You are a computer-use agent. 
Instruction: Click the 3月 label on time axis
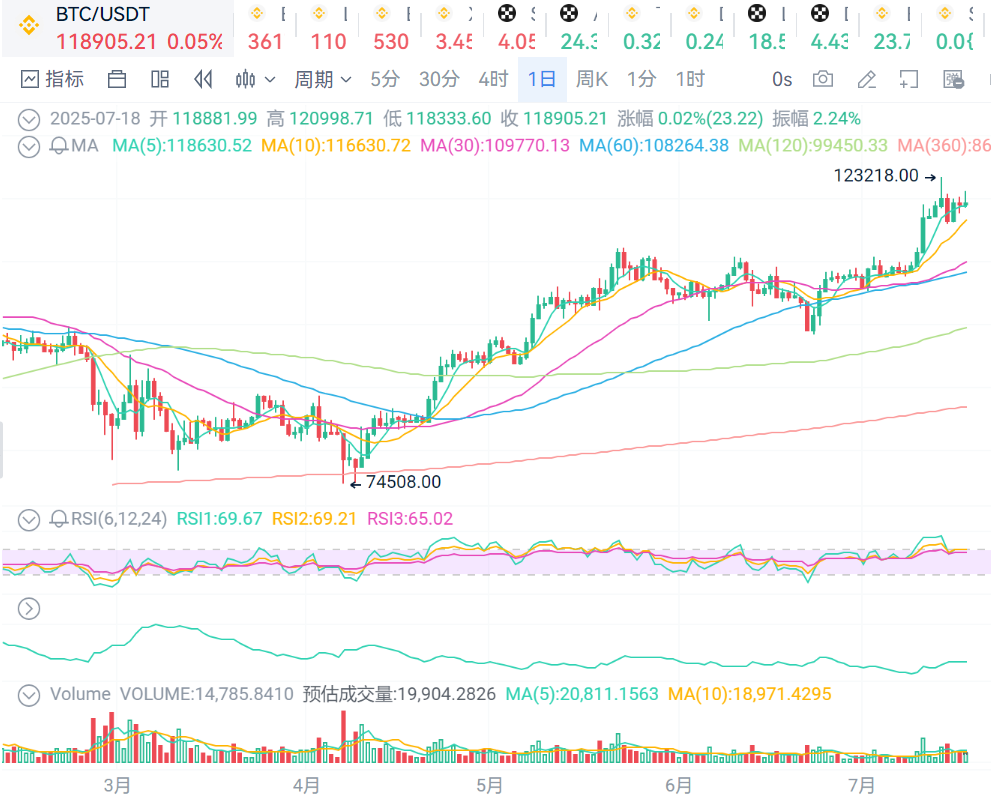[117, 785]
